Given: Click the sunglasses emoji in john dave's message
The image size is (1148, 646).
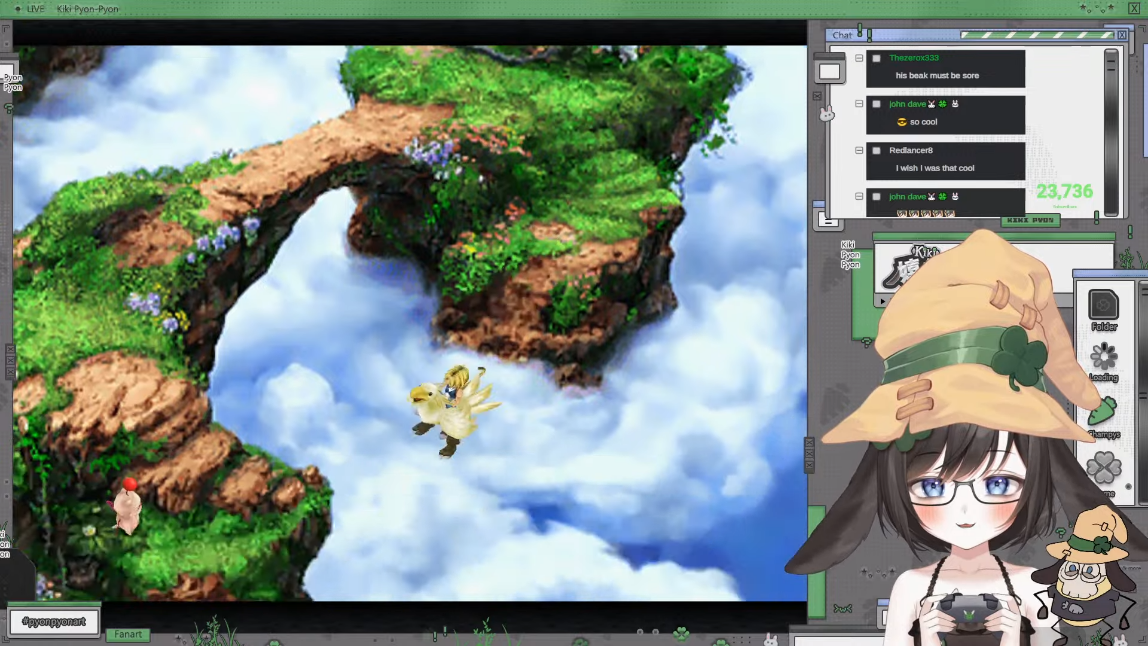Looking at the screenshot, I should [901, 122].
